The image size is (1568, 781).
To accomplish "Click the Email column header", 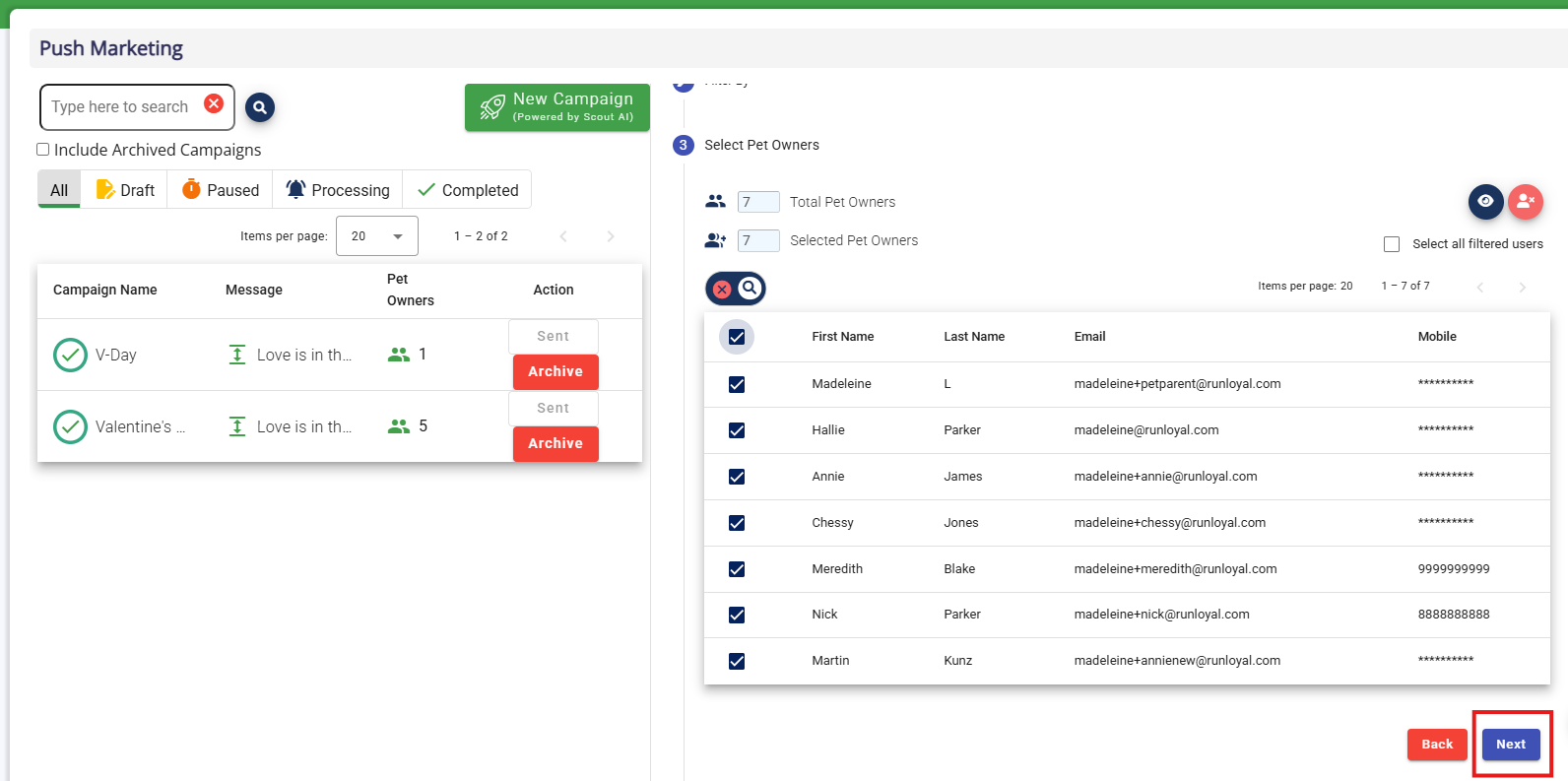I will pyautogui.click(x=1090, y=337).
